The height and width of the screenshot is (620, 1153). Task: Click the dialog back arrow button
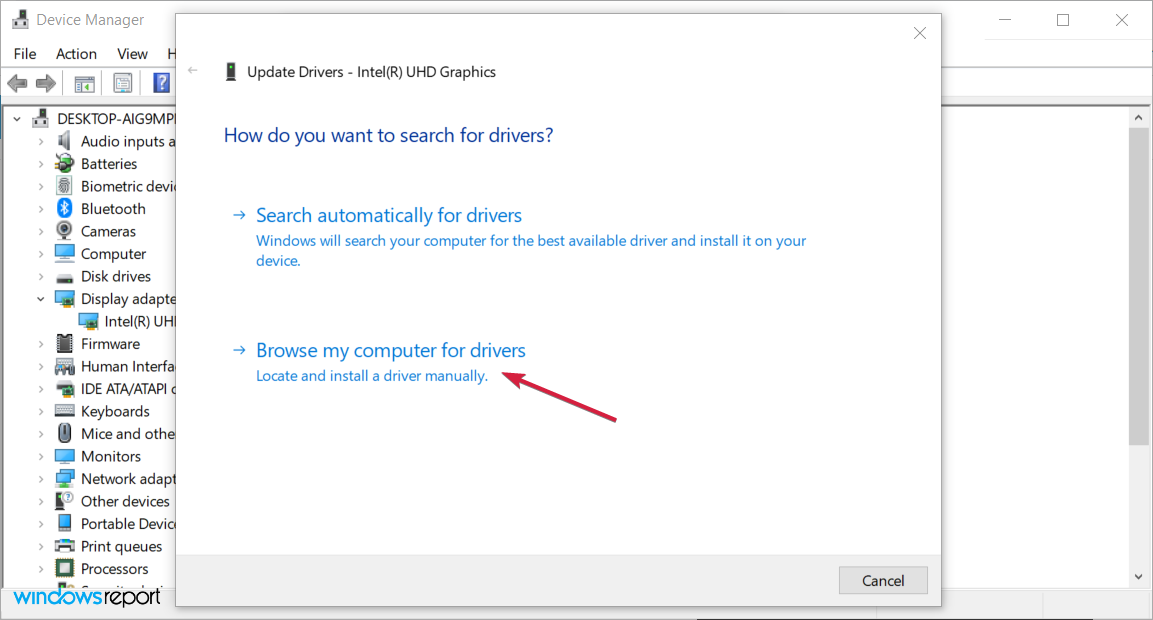(x=193, y=71)
